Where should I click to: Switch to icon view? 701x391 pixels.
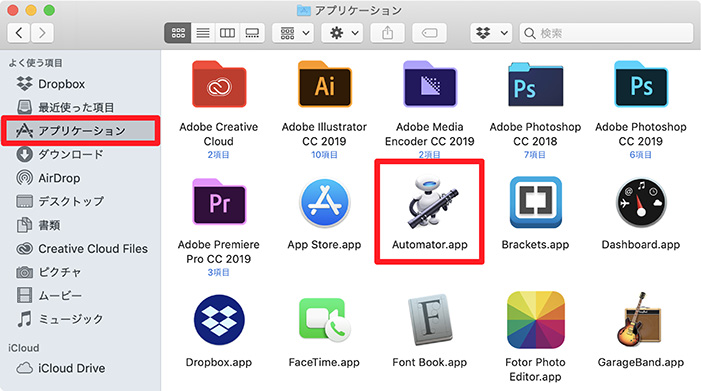178,33
